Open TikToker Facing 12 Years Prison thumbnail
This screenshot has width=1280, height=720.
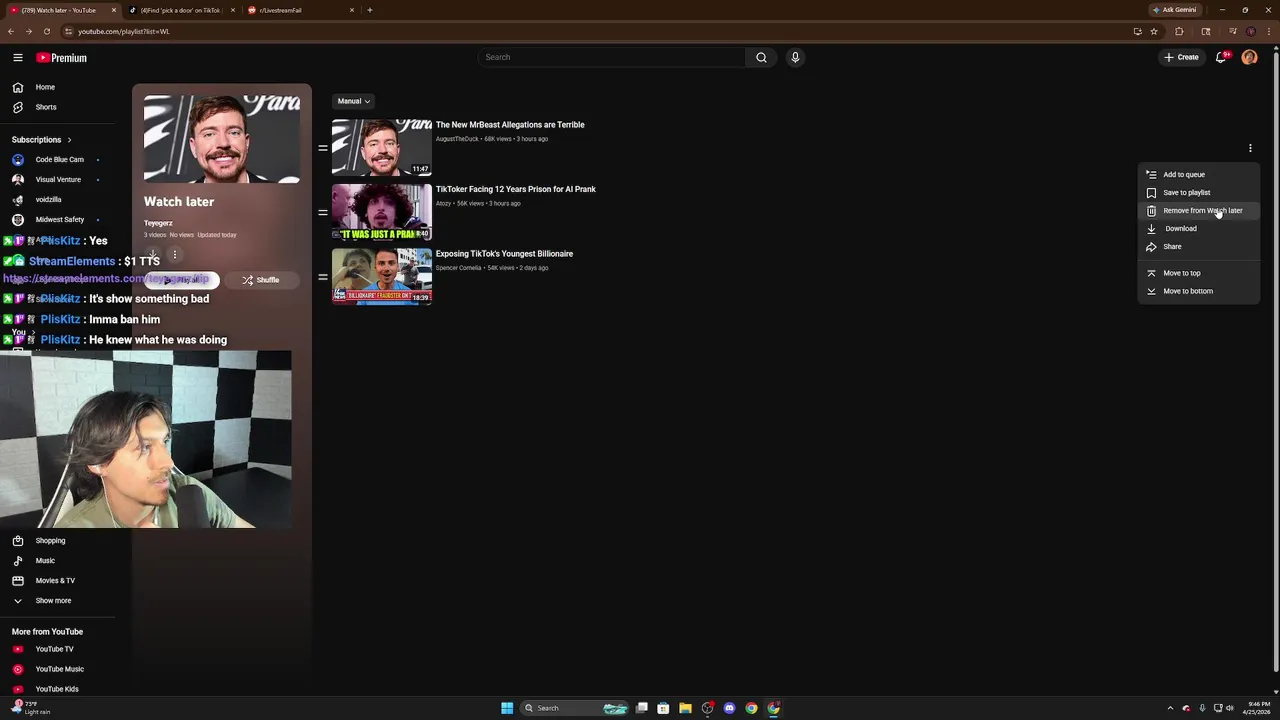[x=382, y=212]
